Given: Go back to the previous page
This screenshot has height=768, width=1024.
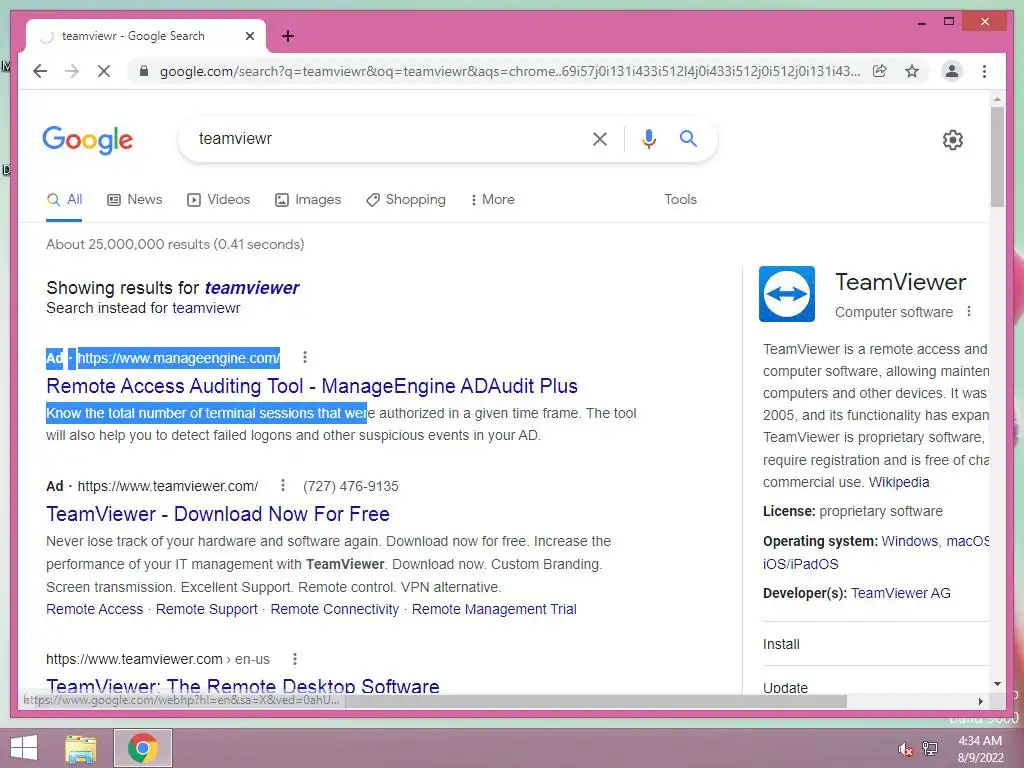Looking at the screenshot, I should (x=40, y=71).
